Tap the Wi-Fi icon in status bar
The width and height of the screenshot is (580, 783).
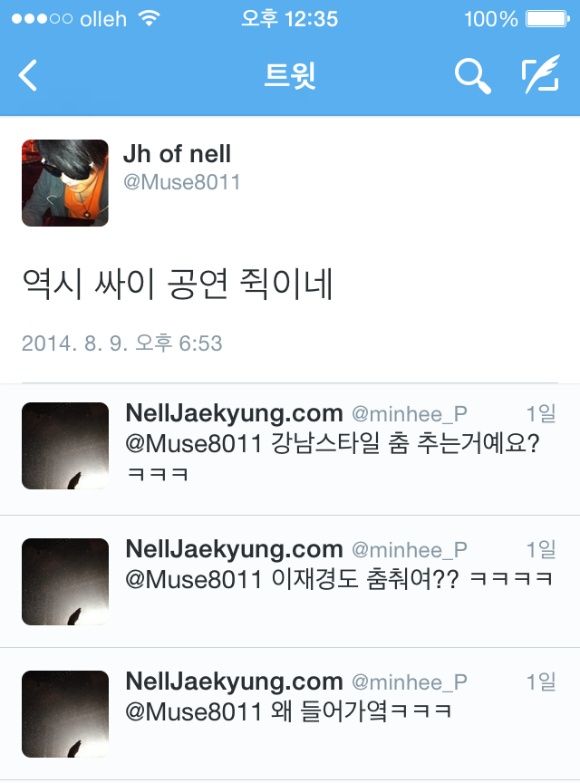(149, 18)
